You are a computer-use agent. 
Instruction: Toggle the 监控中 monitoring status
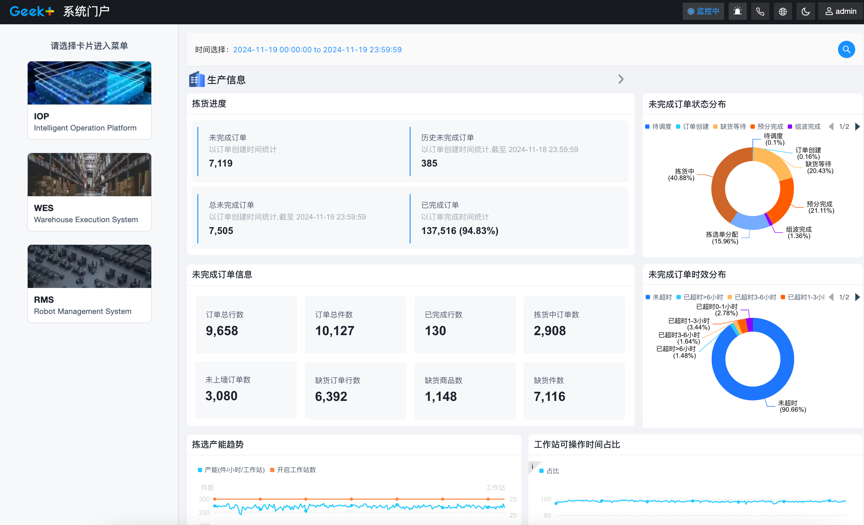[x=703, y=12]
